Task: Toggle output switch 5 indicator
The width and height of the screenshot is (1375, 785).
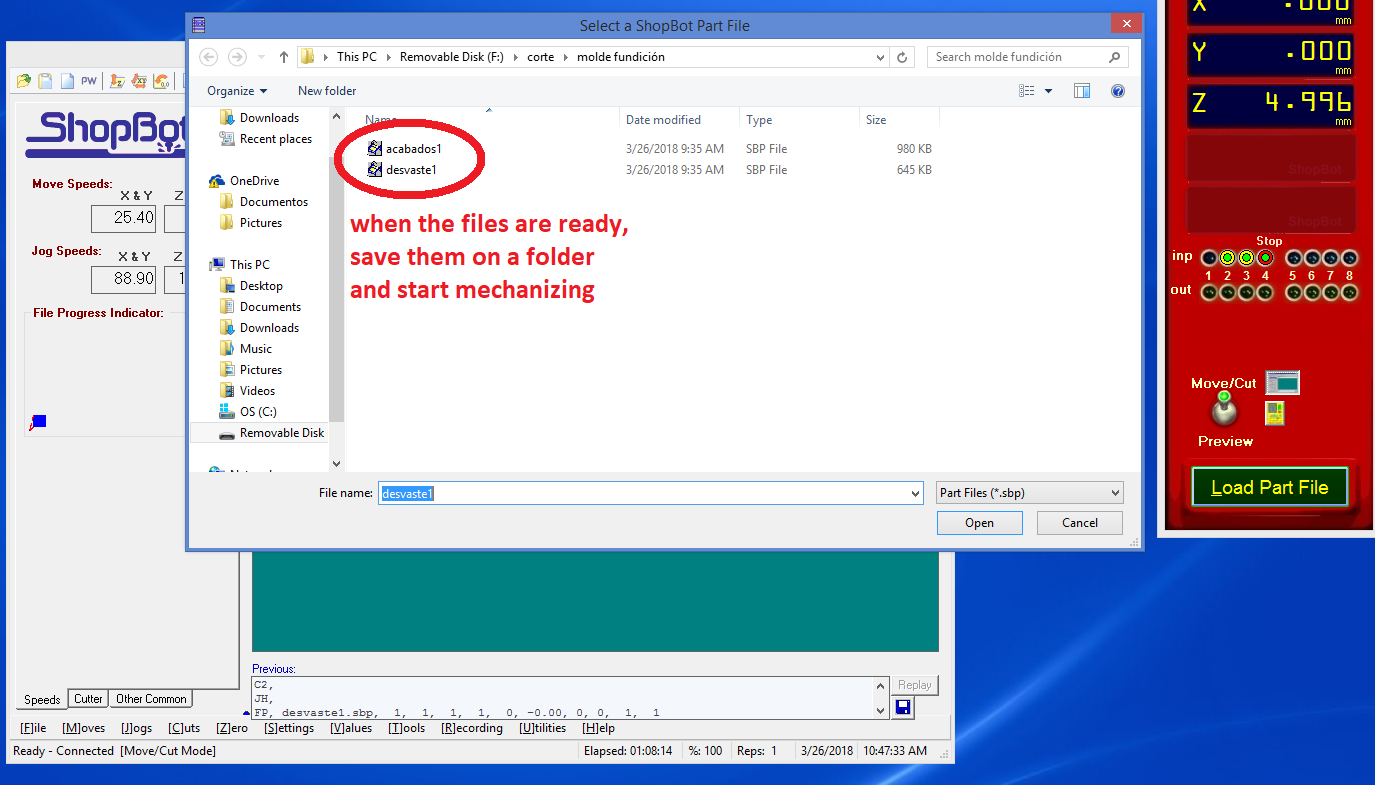Action: pyautogui.click(x=1293, y=292)
